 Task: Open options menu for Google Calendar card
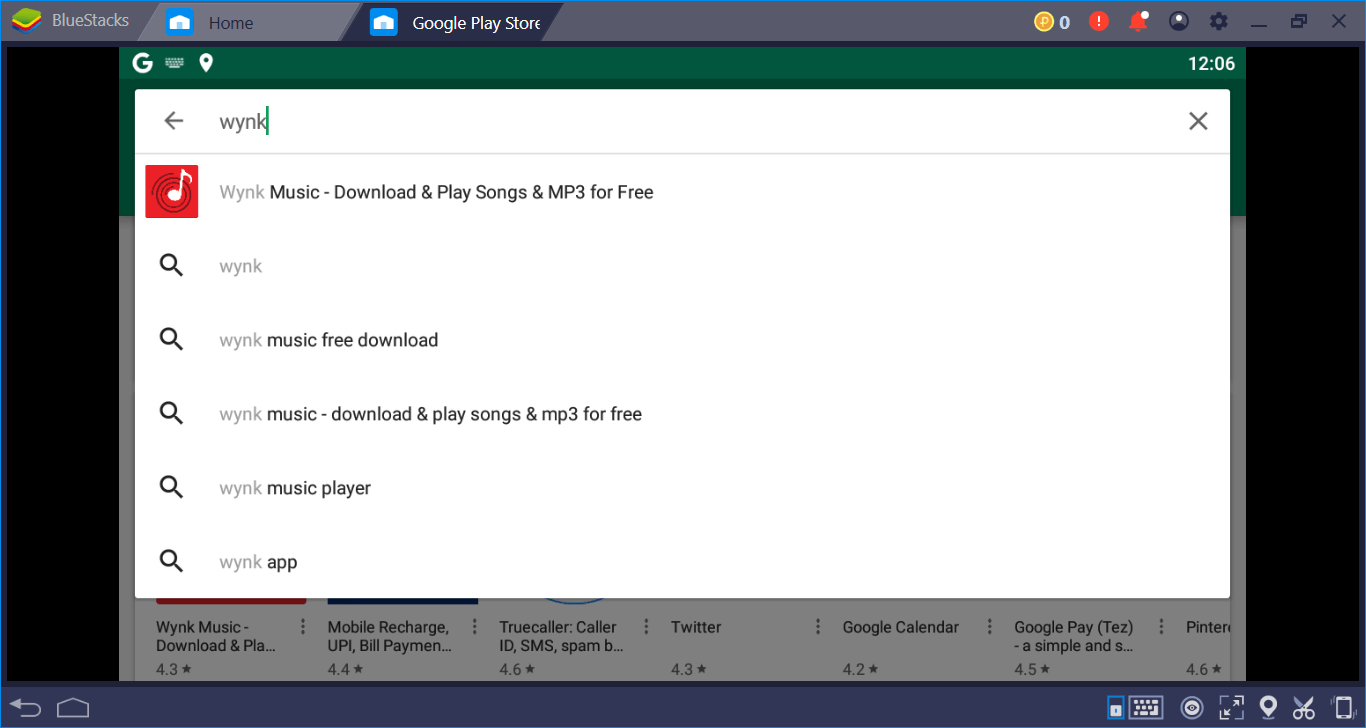990,627
